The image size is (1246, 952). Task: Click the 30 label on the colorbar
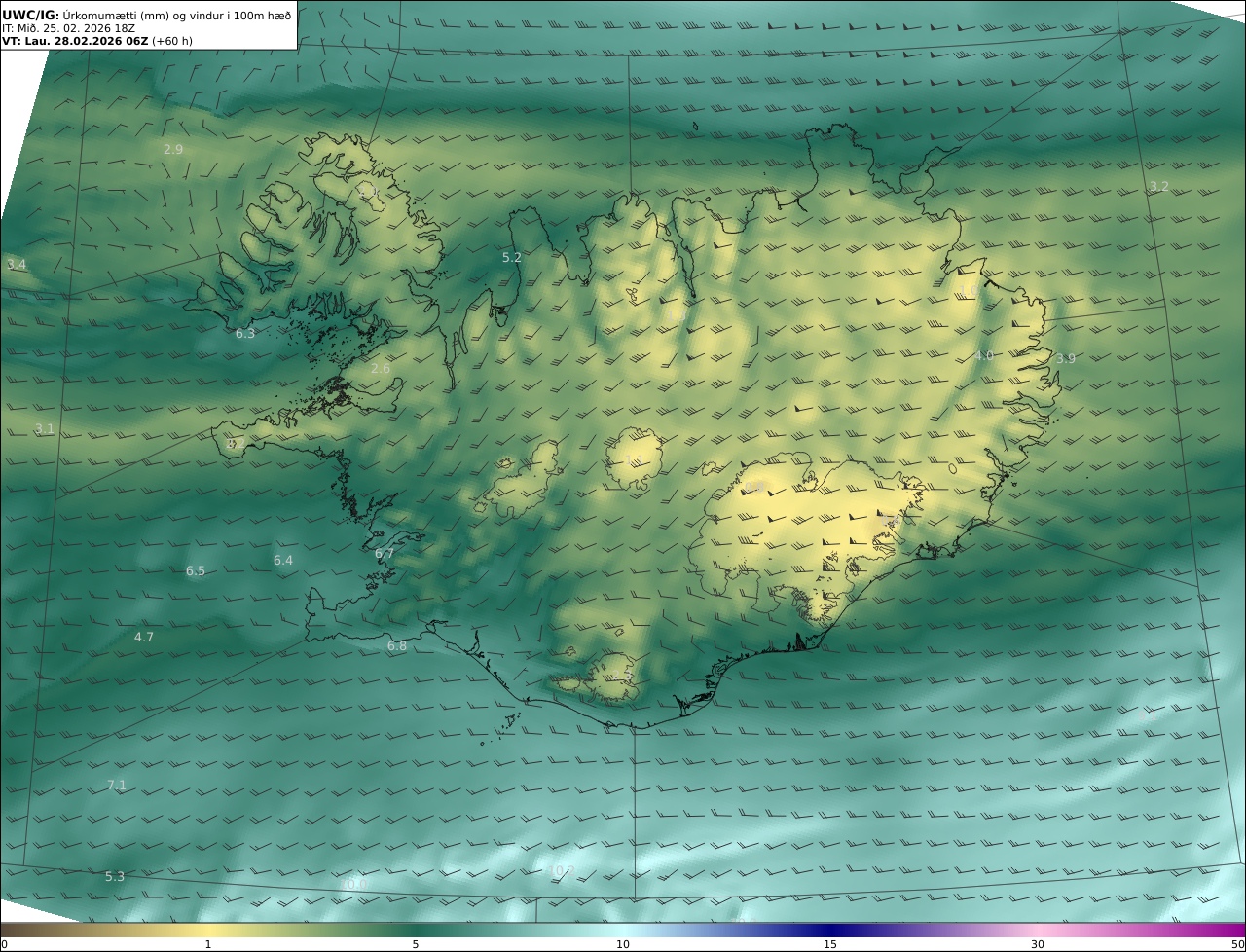point(1038,944)
